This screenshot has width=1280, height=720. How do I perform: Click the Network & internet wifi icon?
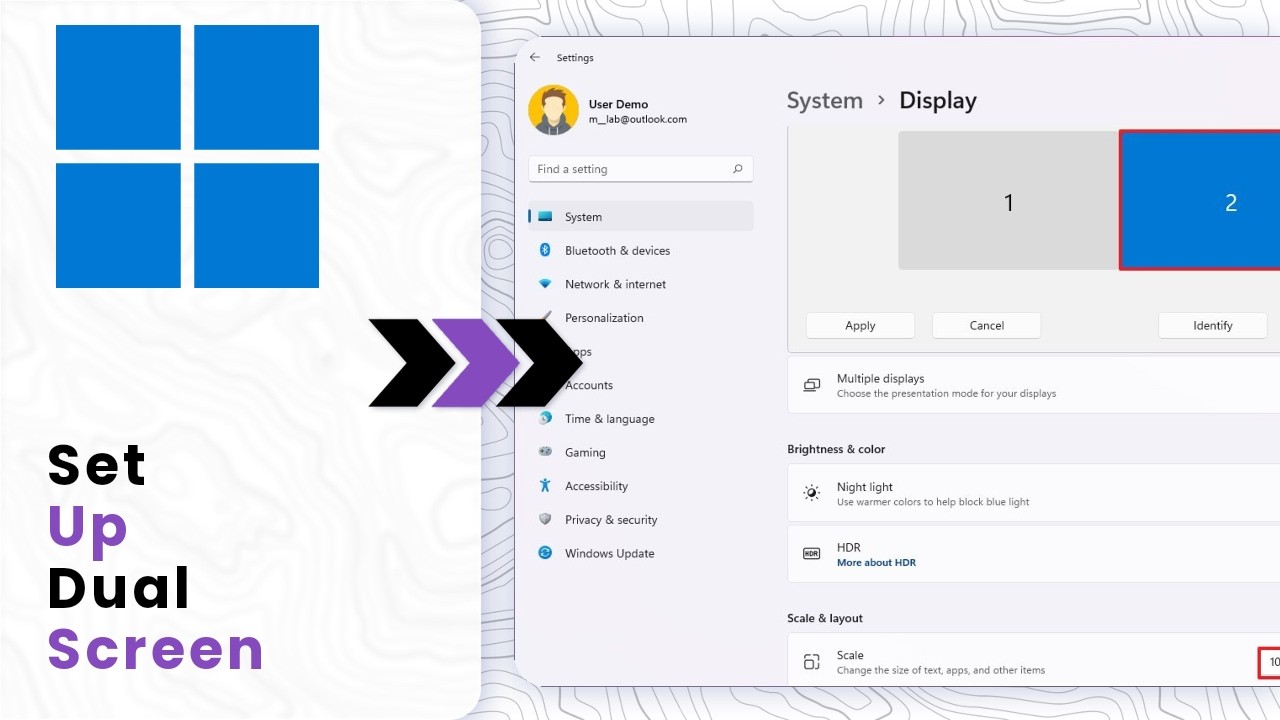545,284
